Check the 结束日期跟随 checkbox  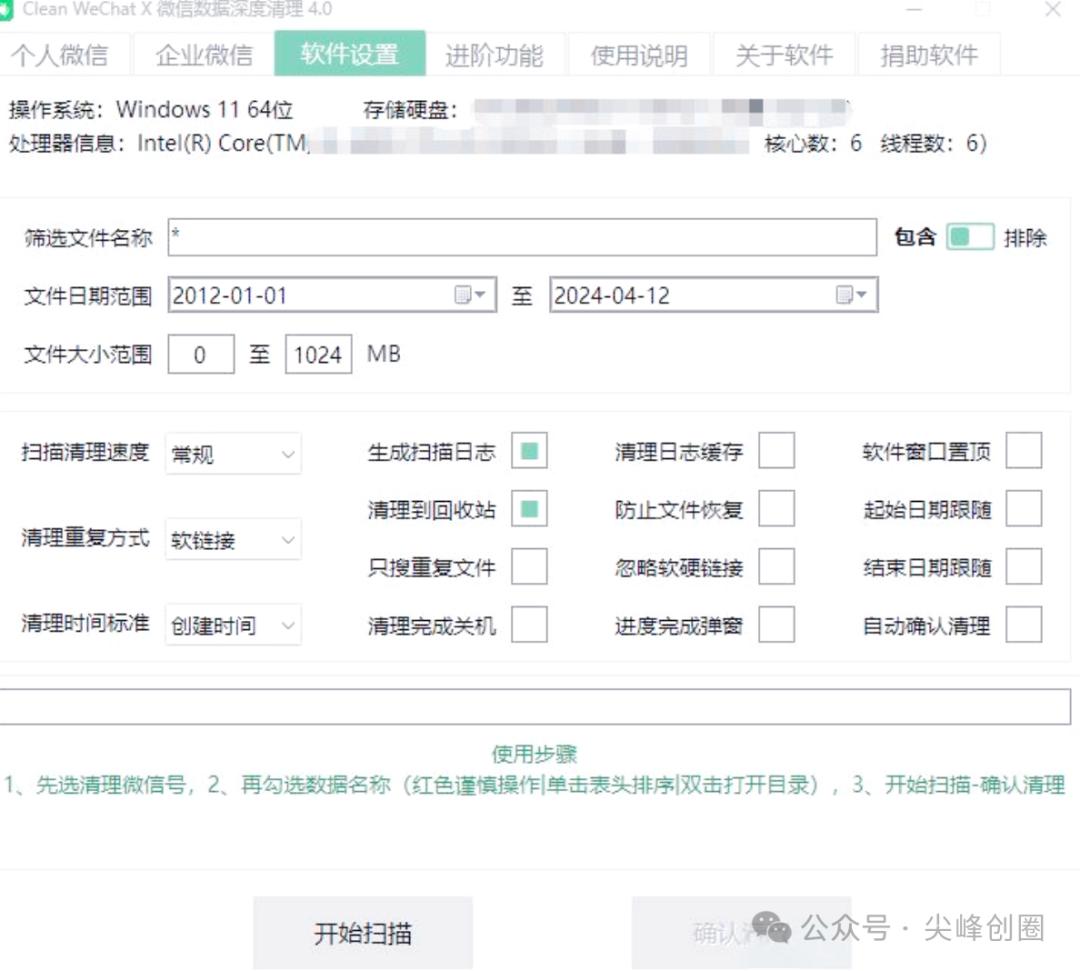1024,567
